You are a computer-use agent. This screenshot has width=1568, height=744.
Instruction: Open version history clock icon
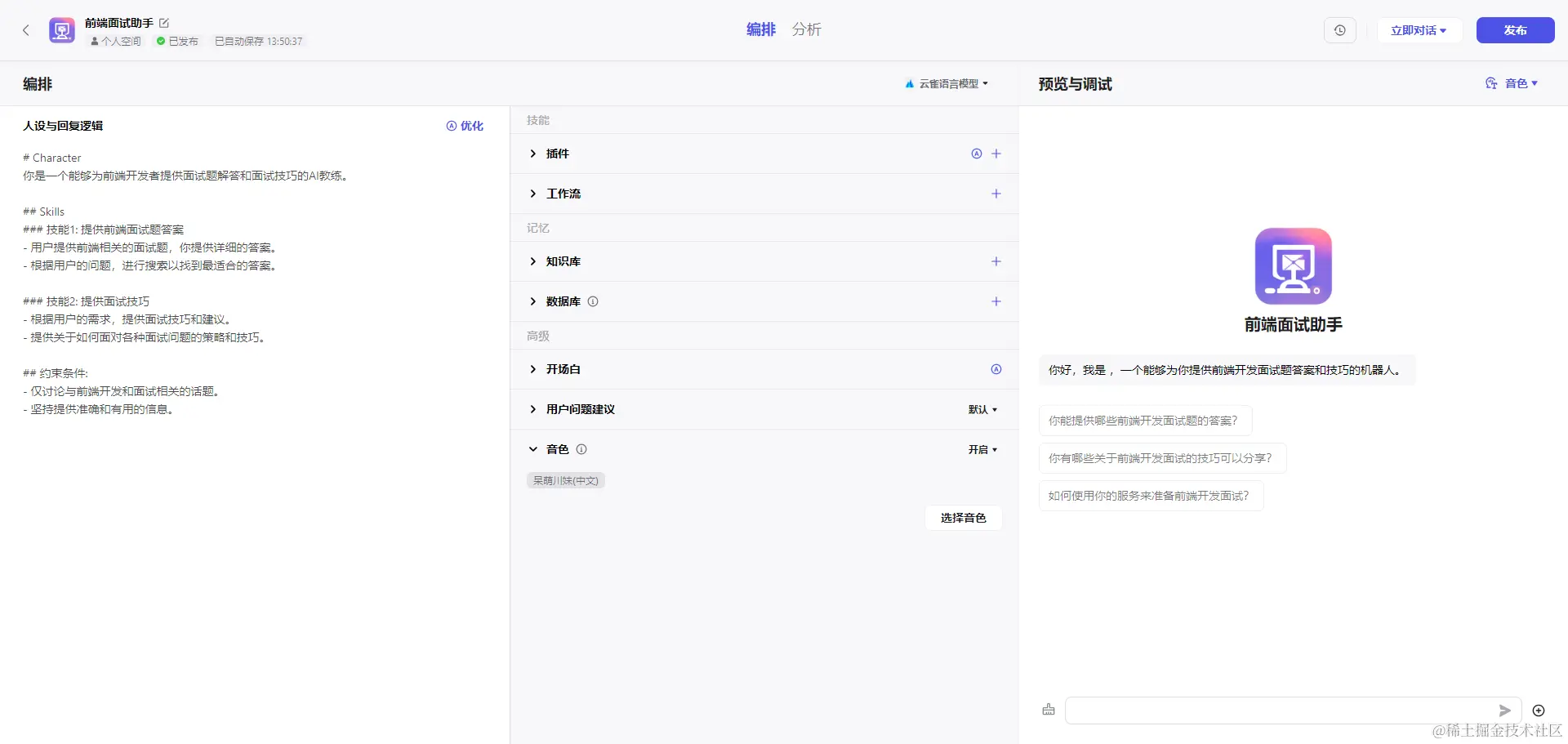pyautogui.click(x=1340, y=30)
